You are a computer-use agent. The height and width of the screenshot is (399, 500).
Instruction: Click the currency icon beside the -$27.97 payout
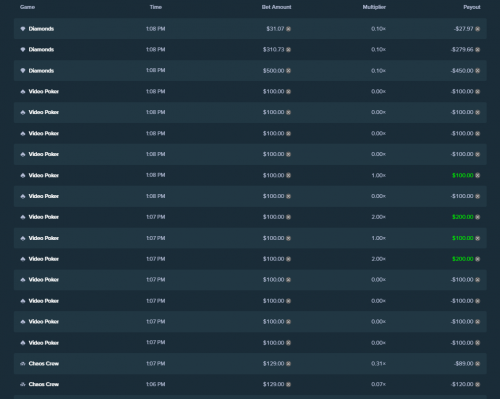(x=477, y=29)
